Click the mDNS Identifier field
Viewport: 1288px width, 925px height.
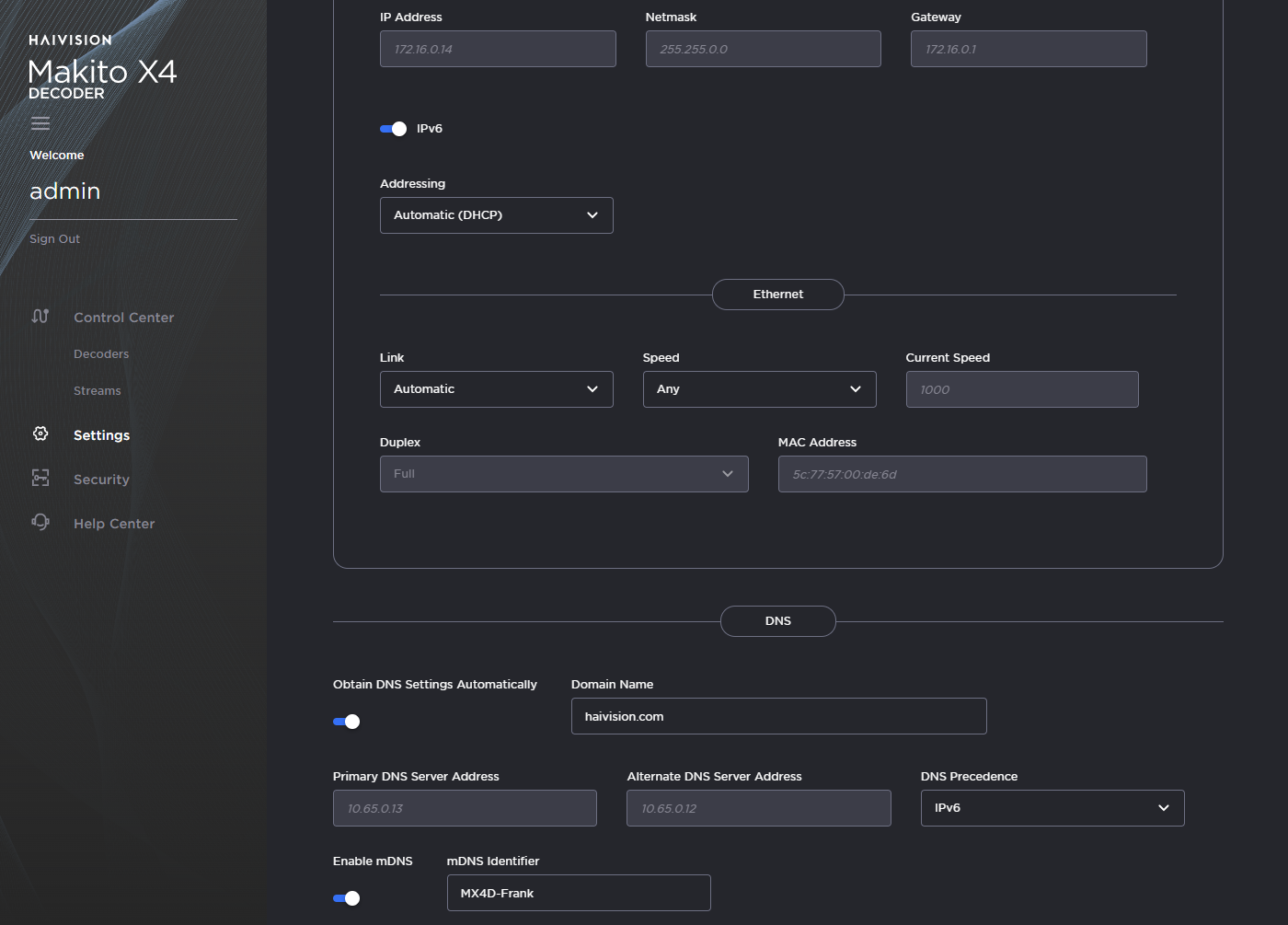578,892
